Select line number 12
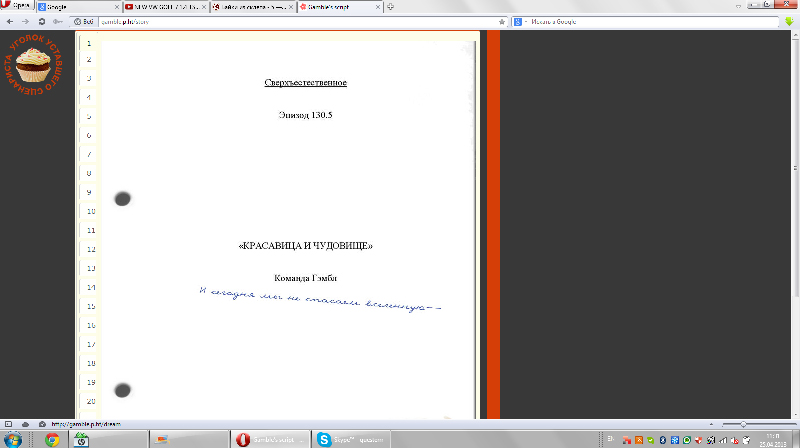Screen dimensions: 800x448 [x=91, y=250]
